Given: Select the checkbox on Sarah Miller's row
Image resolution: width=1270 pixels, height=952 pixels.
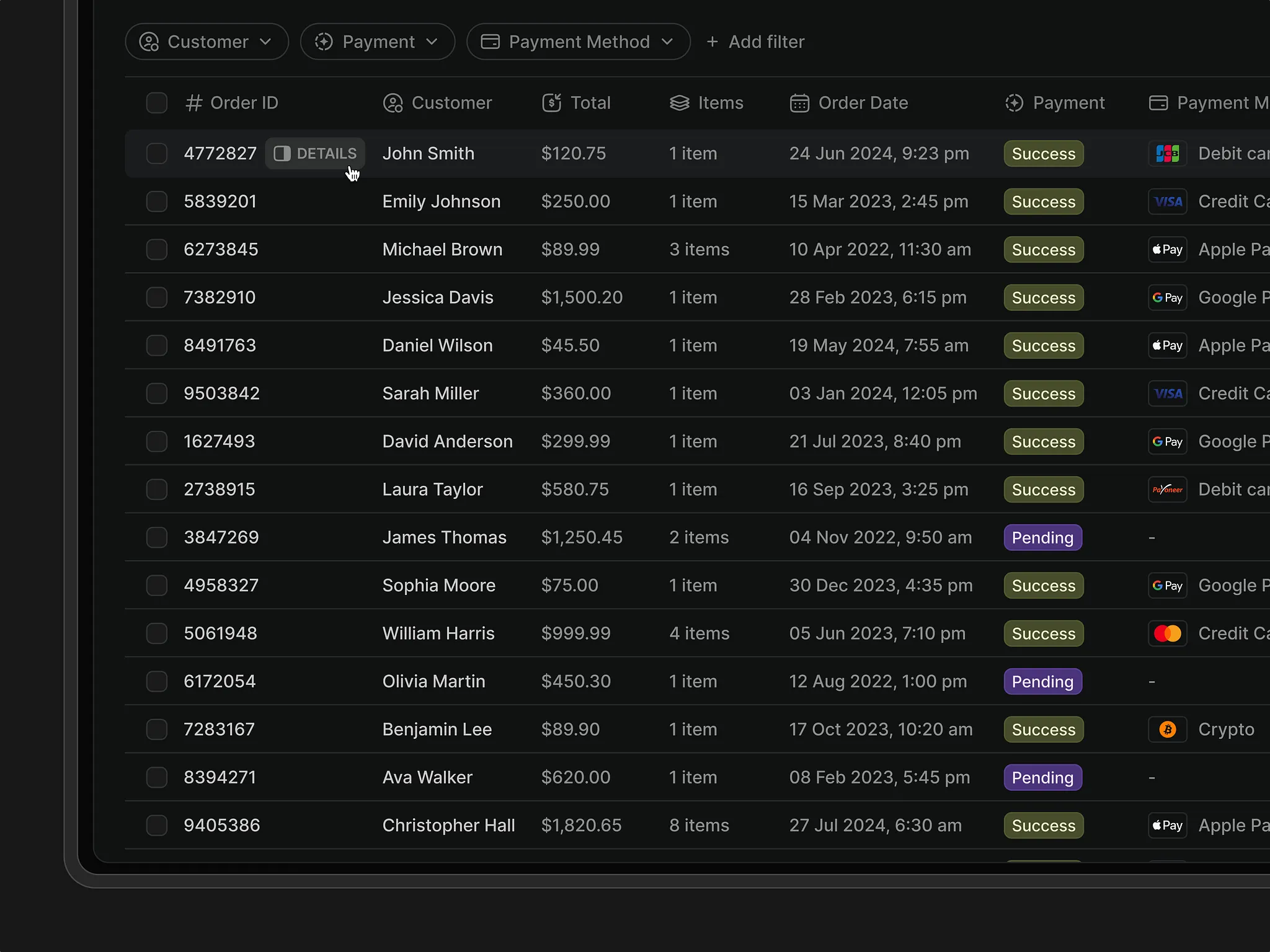Looking at the screenshot, I should tap(157, 393).
